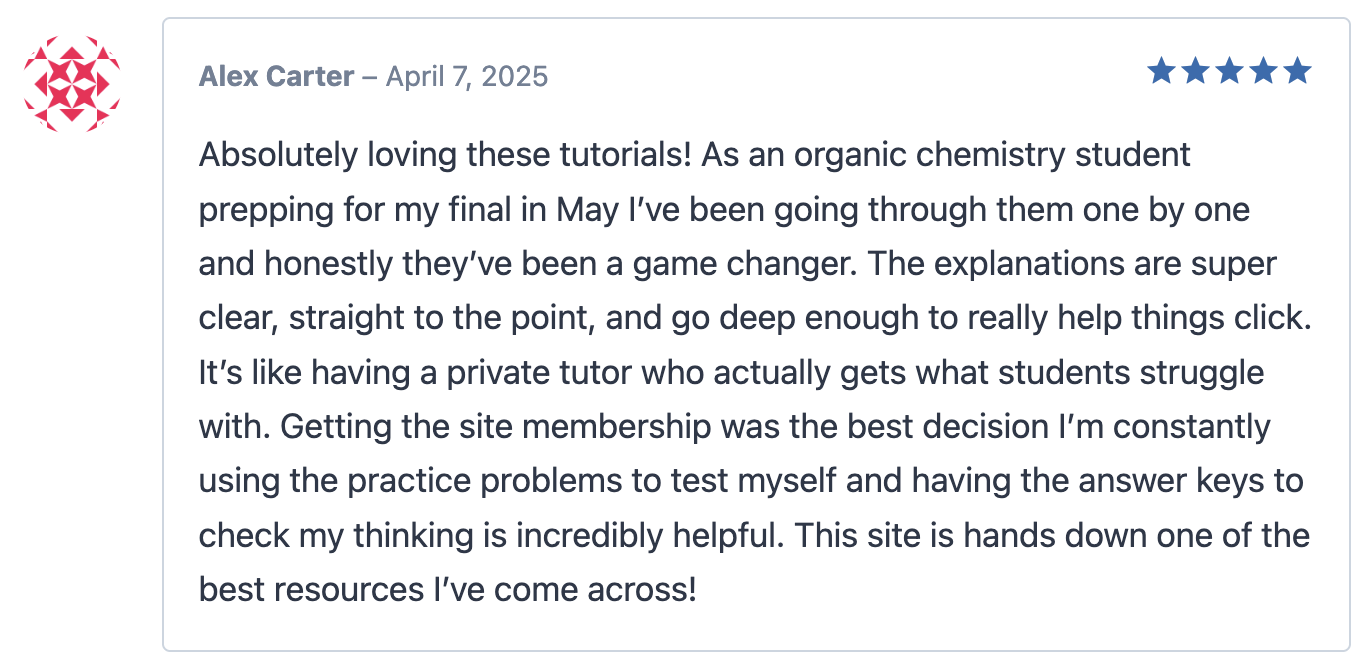Click the pink geometric reviewer avatar

[72, 84]
